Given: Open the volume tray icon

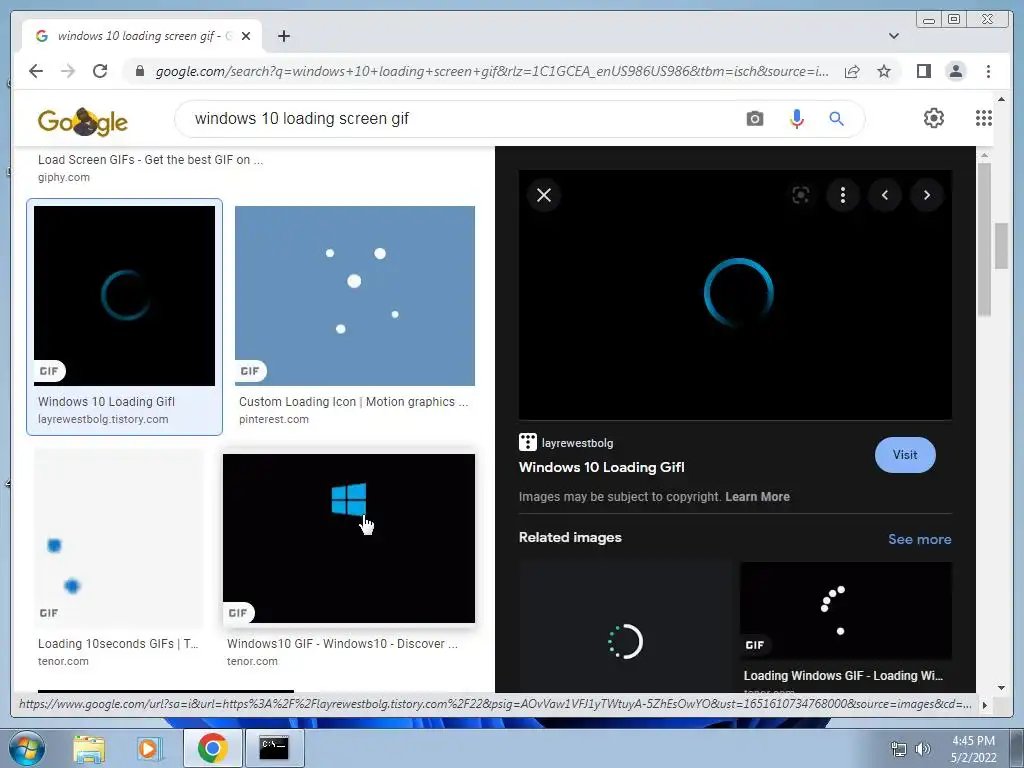Looking at the screenshot, I should (x=923, y=748).
